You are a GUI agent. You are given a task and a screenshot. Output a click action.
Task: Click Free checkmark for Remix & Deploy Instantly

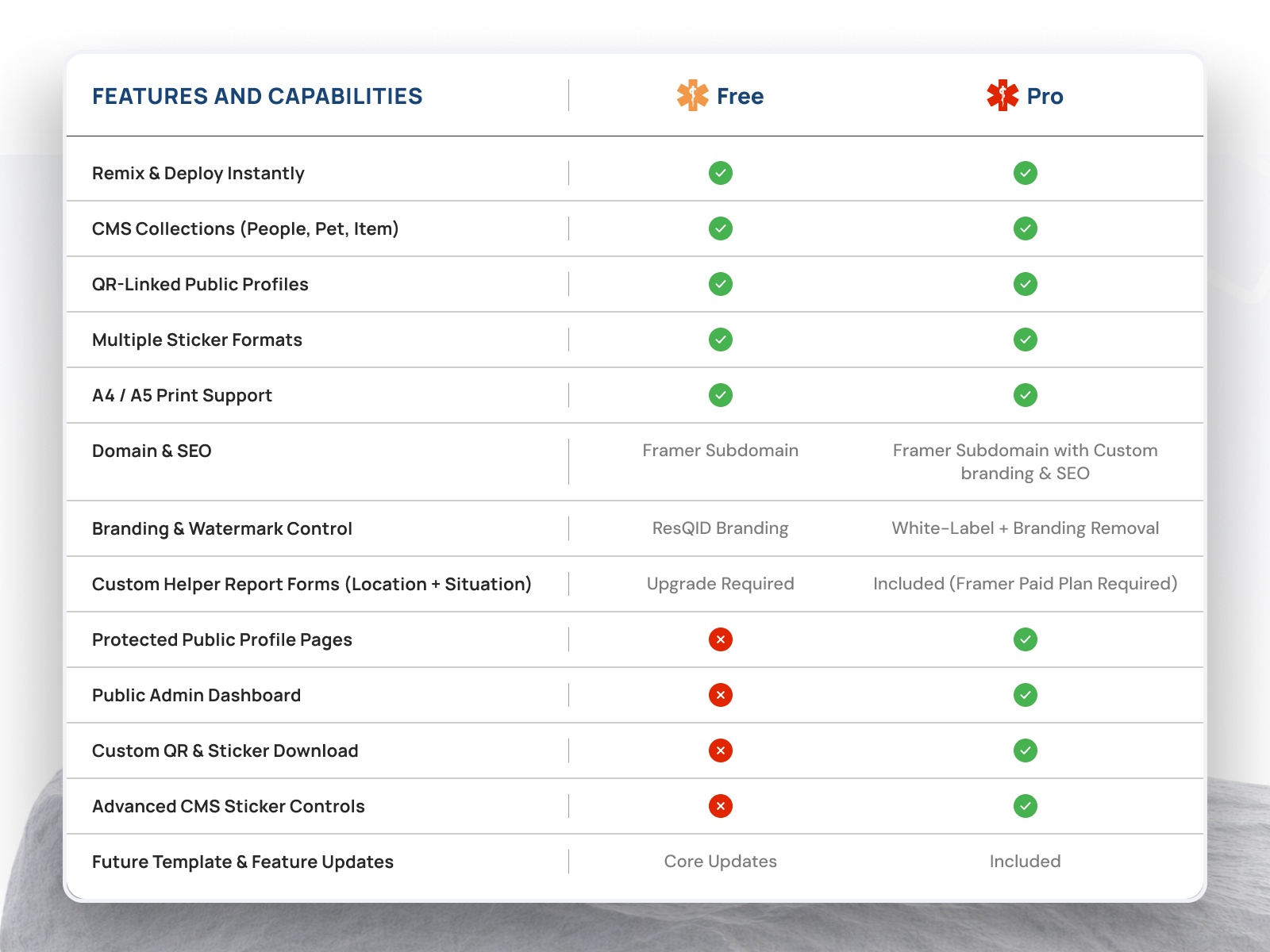pos(720,173)
